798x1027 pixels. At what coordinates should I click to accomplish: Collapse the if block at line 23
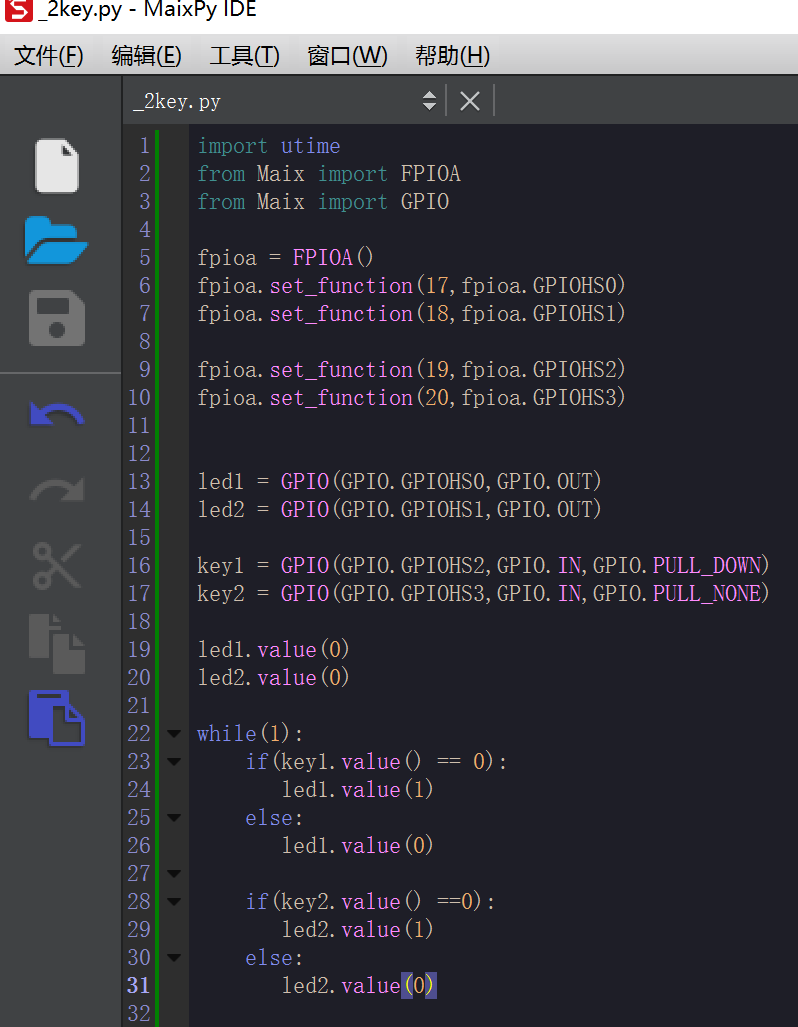tap(172, 761)
